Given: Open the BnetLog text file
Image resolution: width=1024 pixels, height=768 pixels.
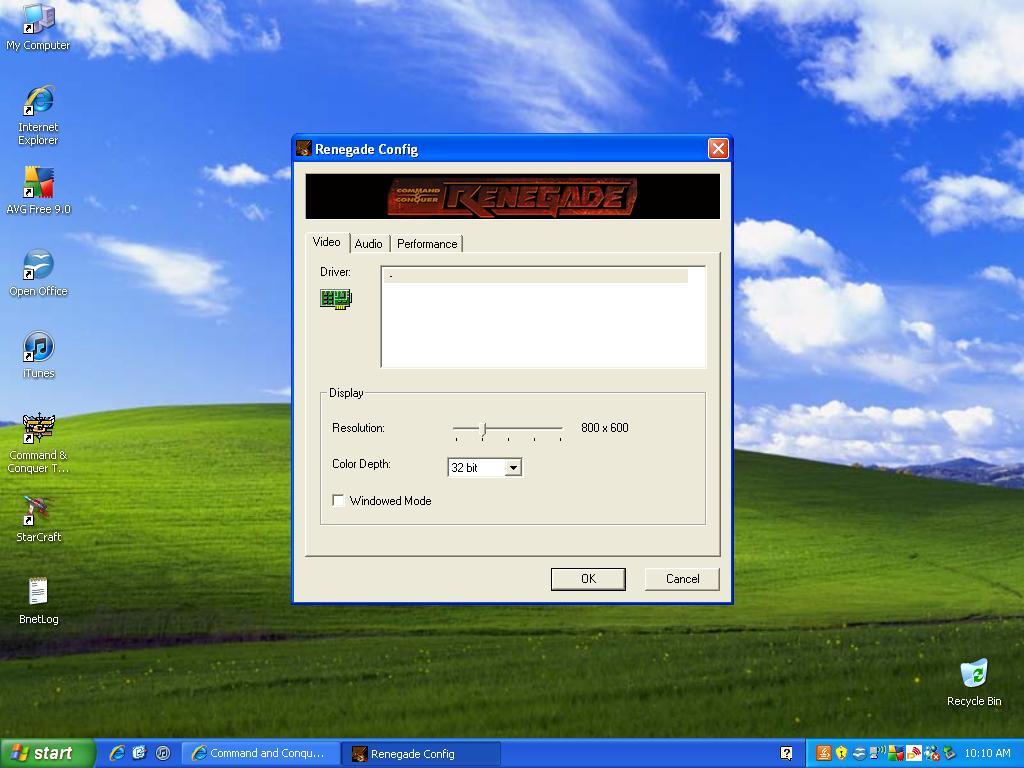Looking at the screenshot, I should pyautogui.click(x=38, y=593).
